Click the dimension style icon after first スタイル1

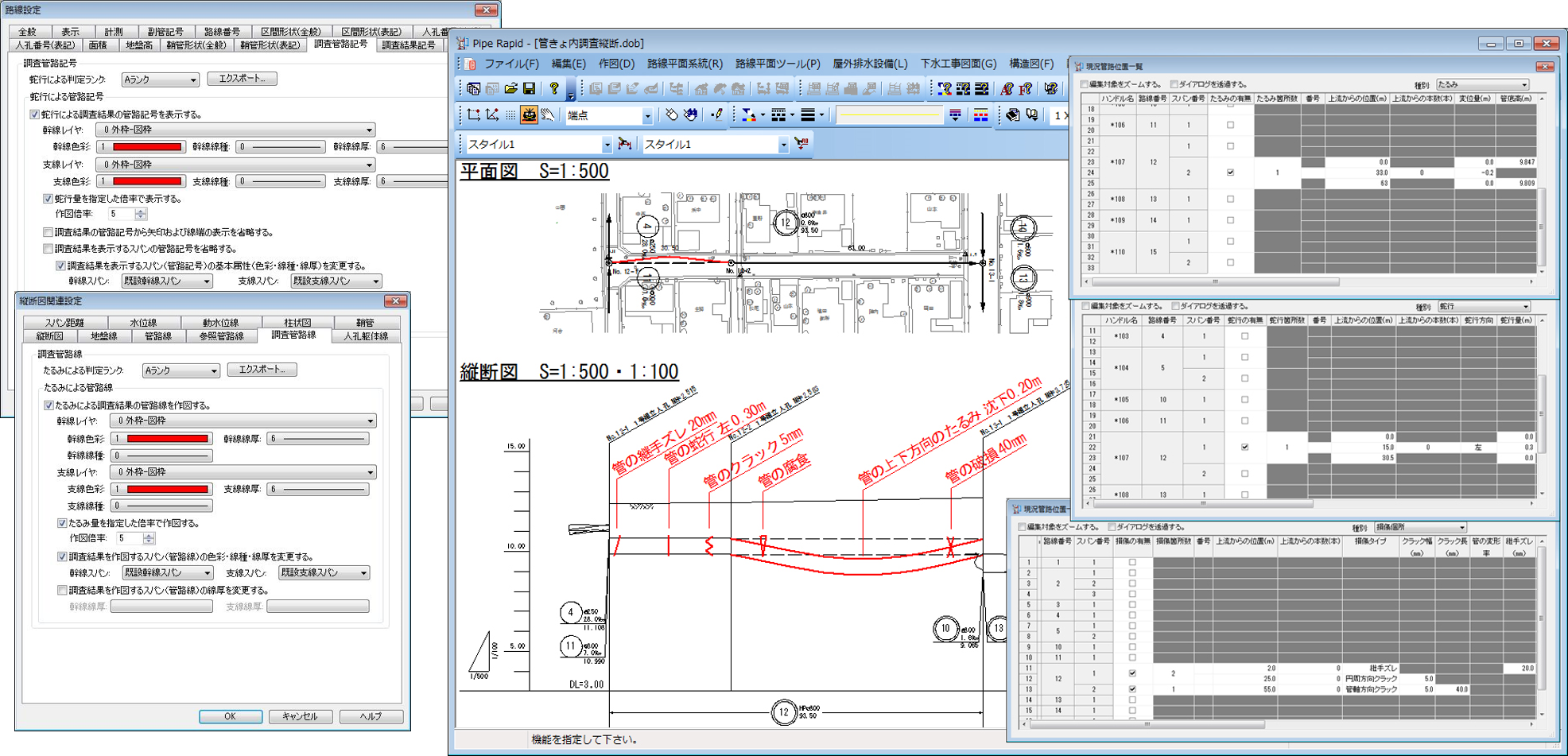(x=626, y=144)
